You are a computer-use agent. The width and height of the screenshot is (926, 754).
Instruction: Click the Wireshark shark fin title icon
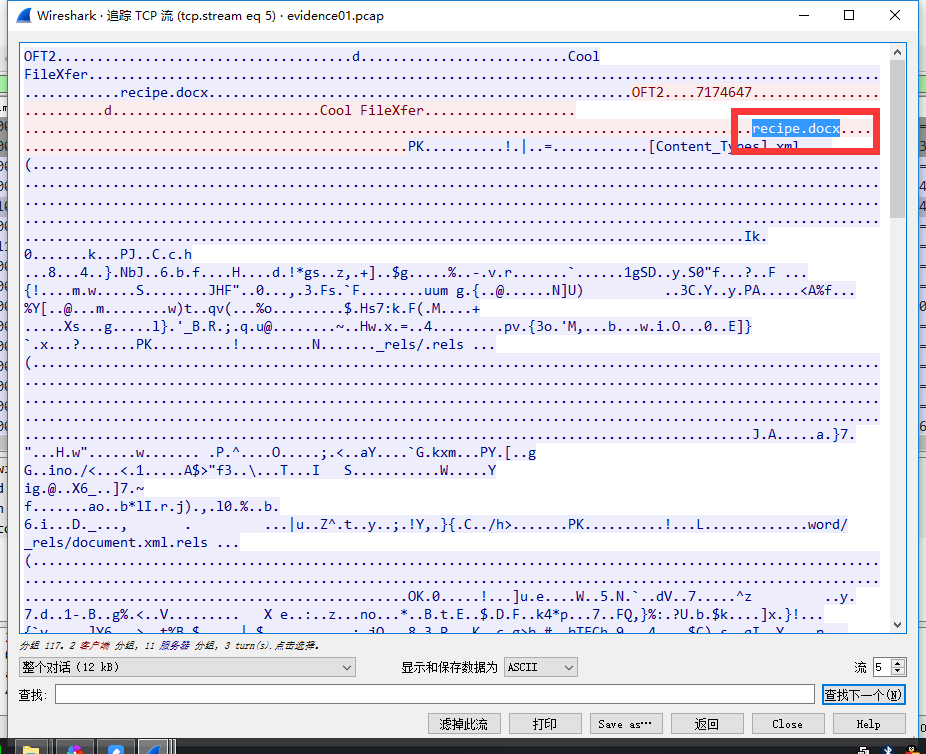pyautogui.click(x=24, y=15)
